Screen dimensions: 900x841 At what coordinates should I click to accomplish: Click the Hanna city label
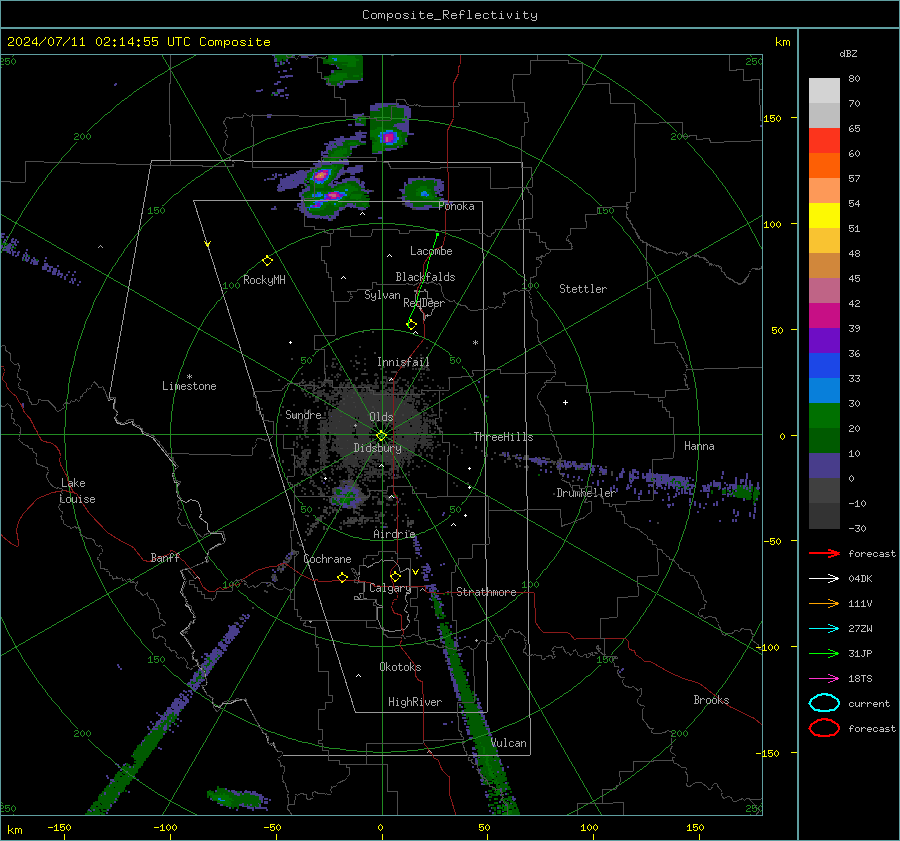tap(699, 446)
